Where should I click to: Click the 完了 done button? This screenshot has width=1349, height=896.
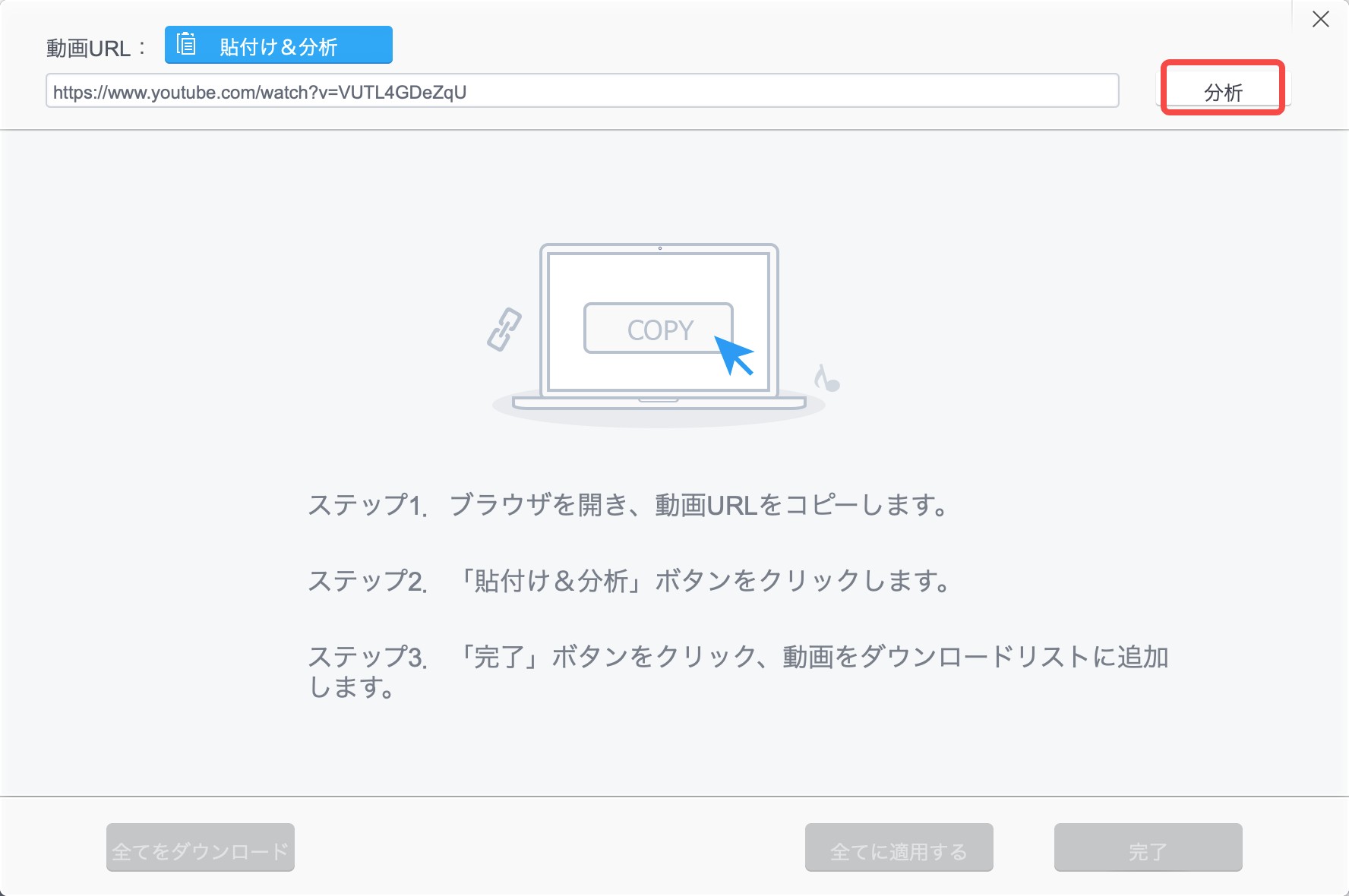pyautogui.click(x=1148, y=847)
